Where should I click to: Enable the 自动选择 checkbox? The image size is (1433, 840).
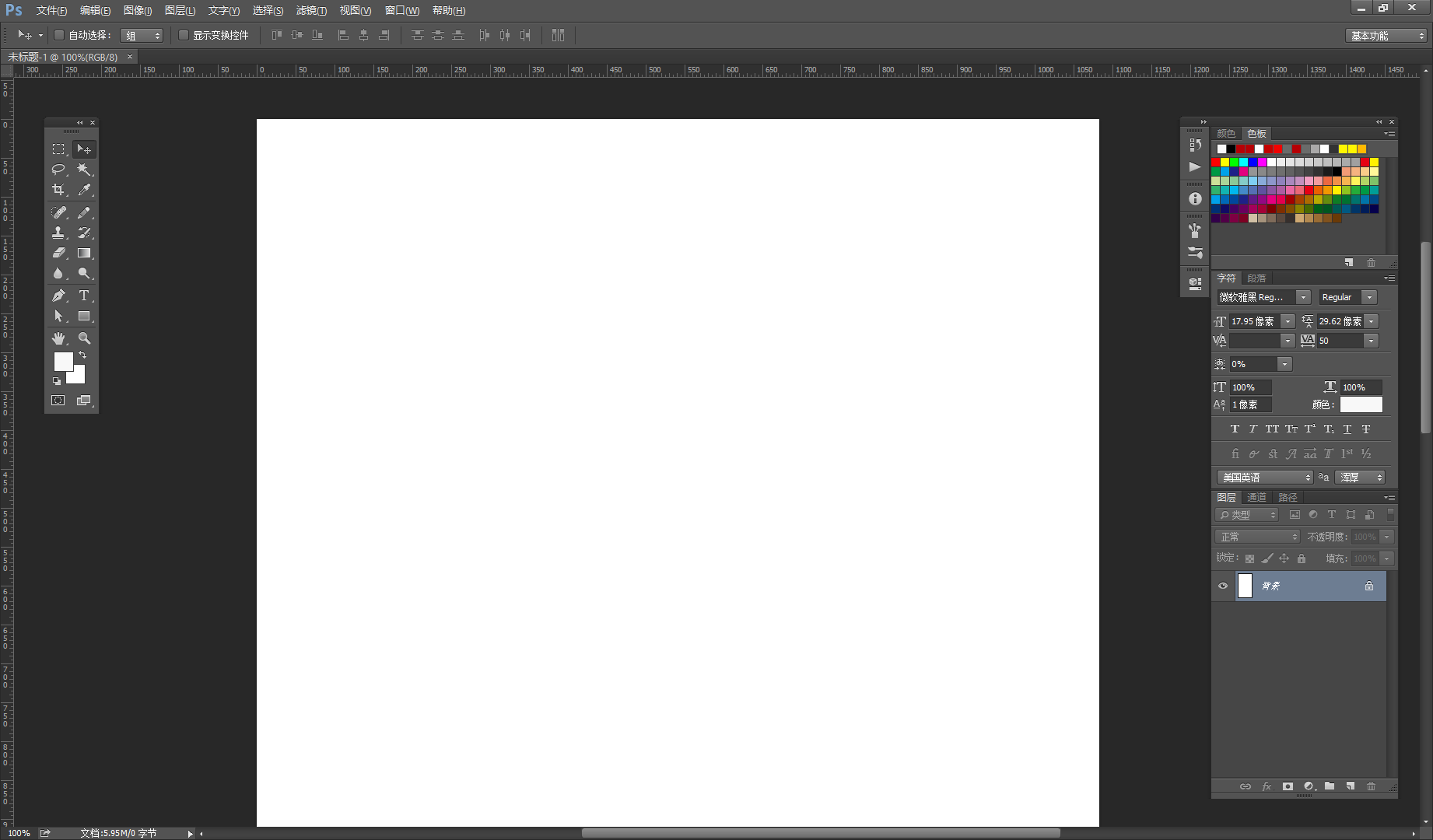(x=58, y=35)
